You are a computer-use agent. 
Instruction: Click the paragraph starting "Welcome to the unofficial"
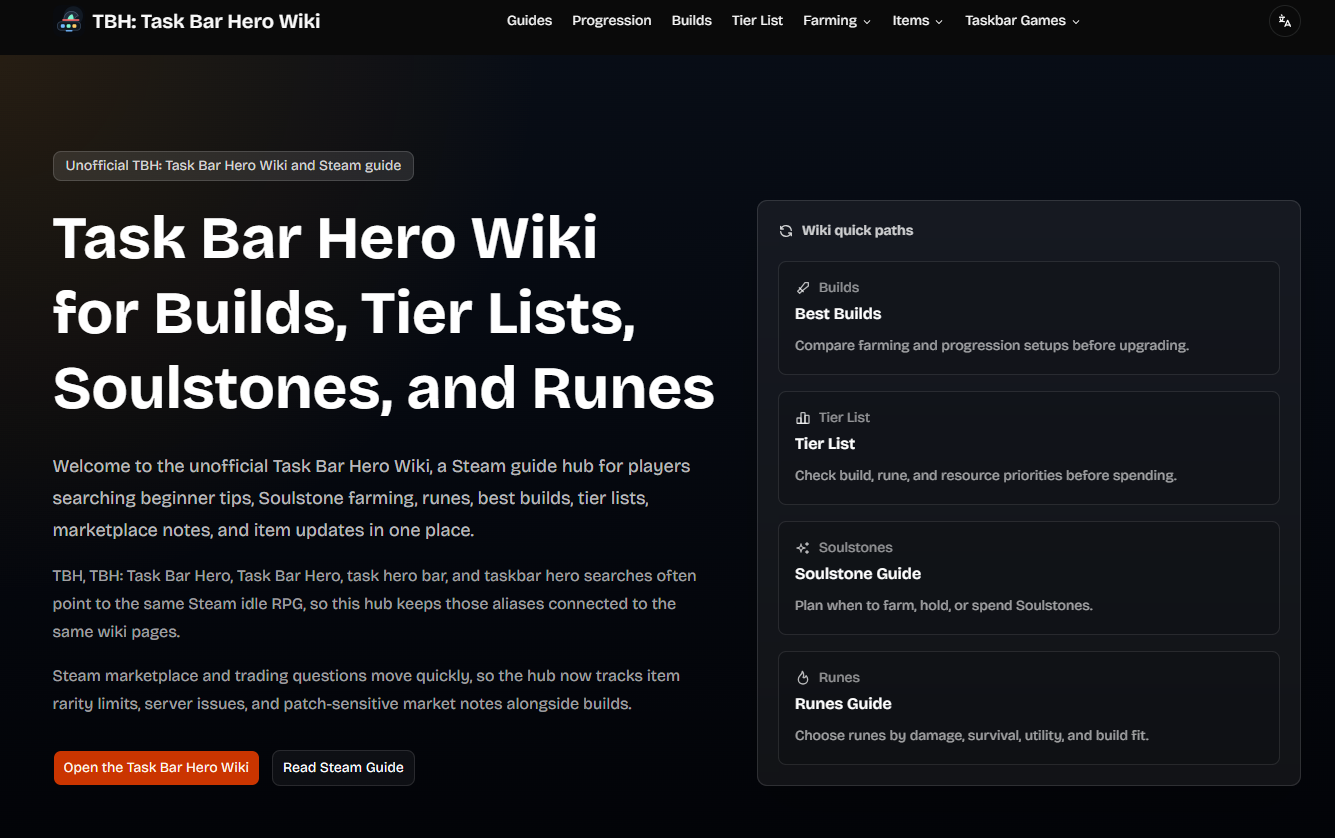372,498
